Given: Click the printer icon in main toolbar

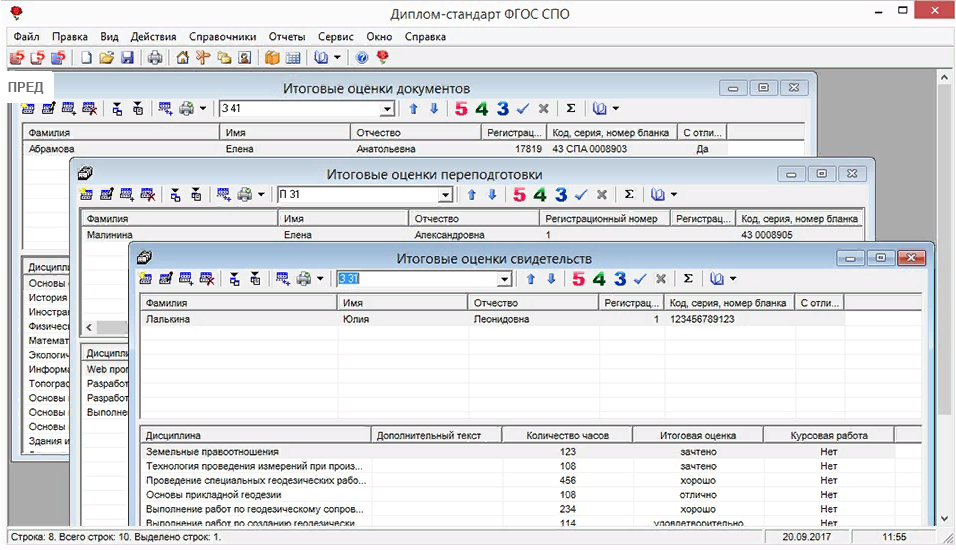Looking at the screenshot, I should pos(155,58).
